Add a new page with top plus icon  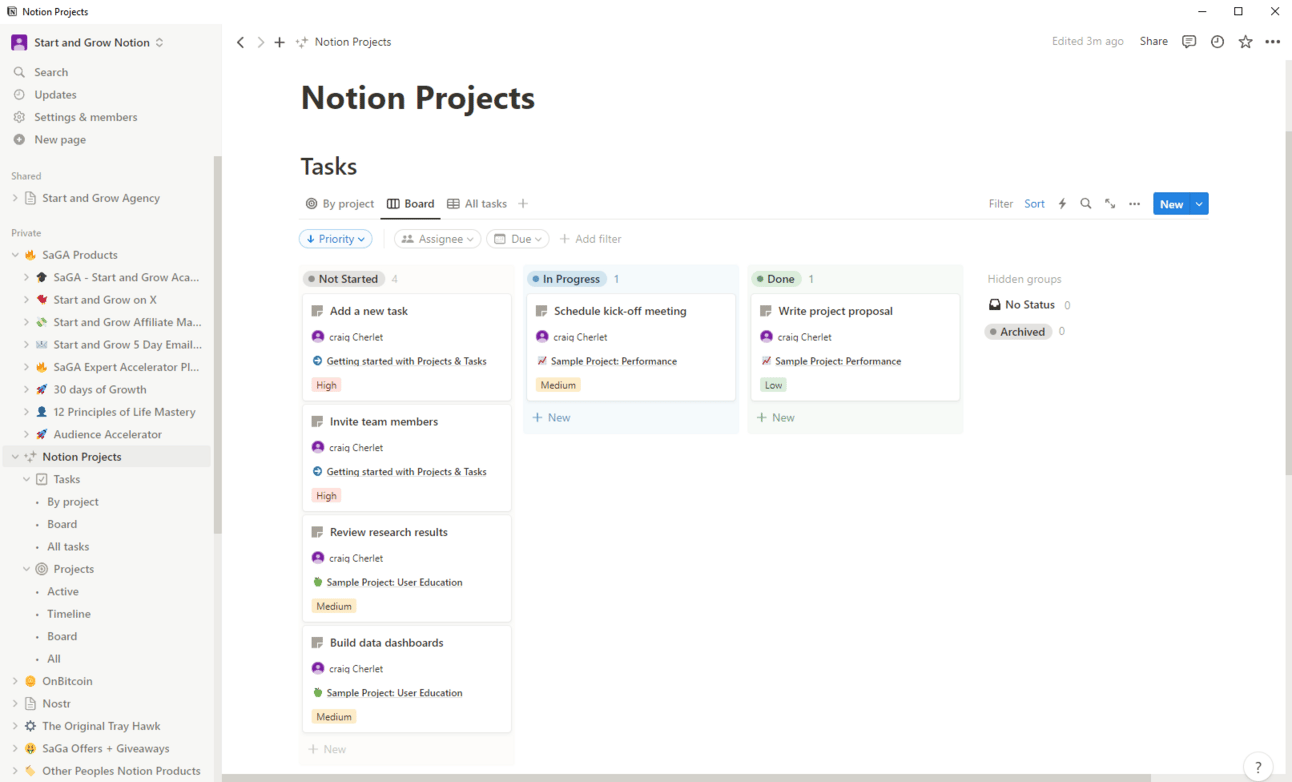280,42
